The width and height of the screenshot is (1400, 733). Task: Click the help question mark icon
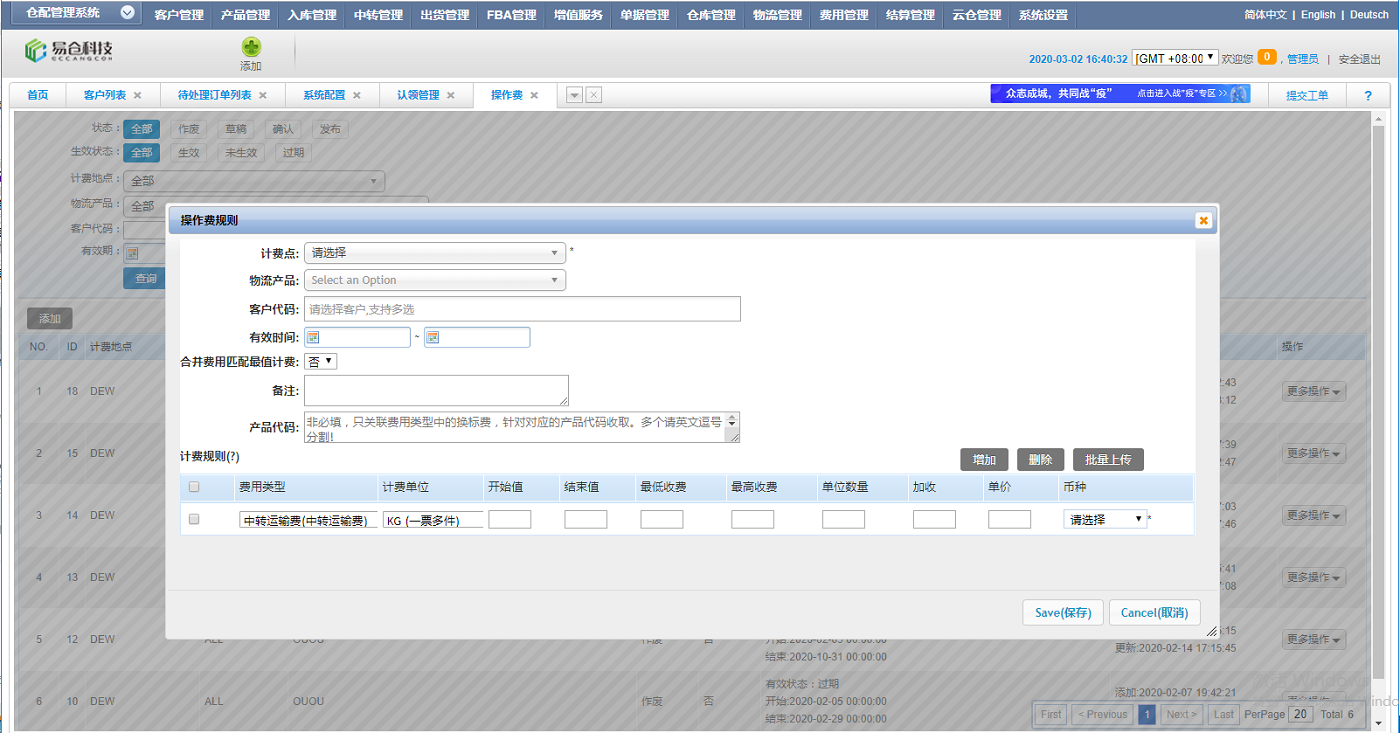point(1367,96)
